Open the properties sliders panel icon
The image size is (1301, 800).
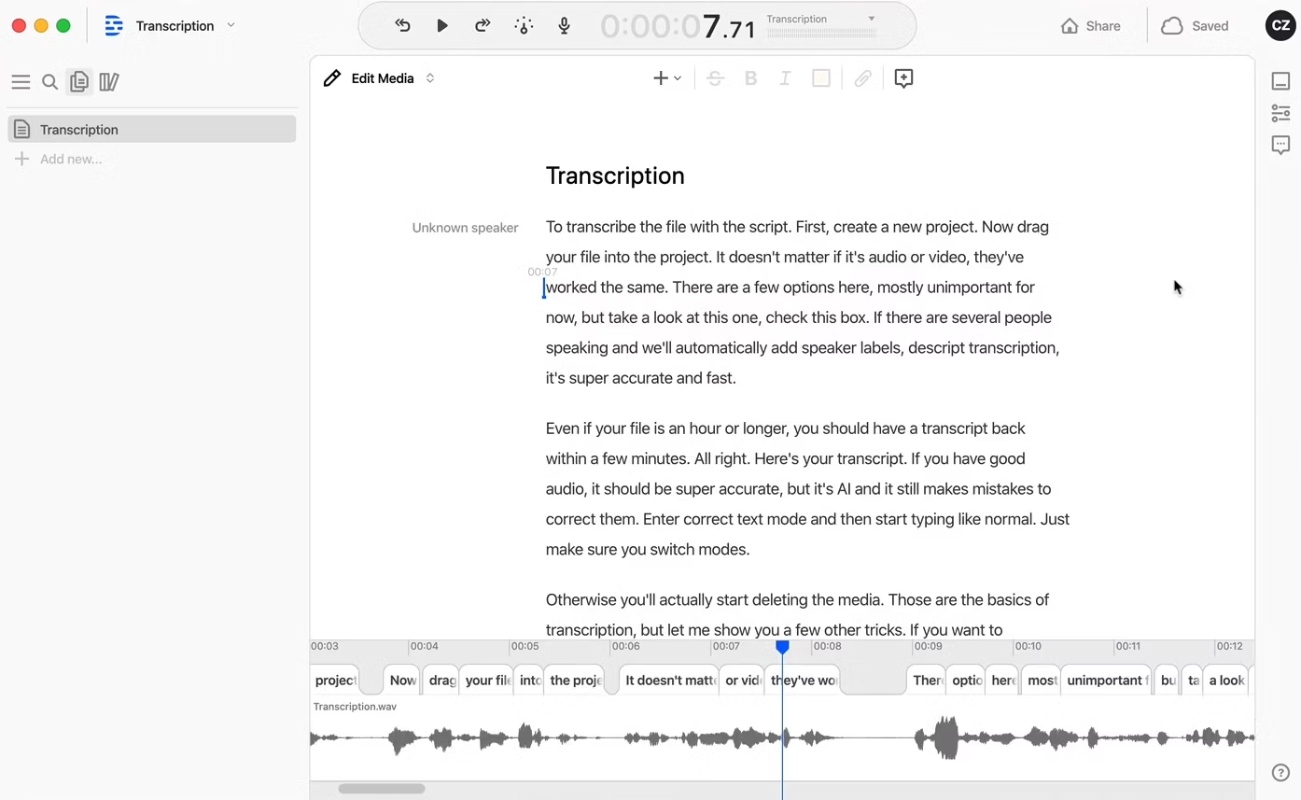pyautogui.click(x=1281, y=113)
